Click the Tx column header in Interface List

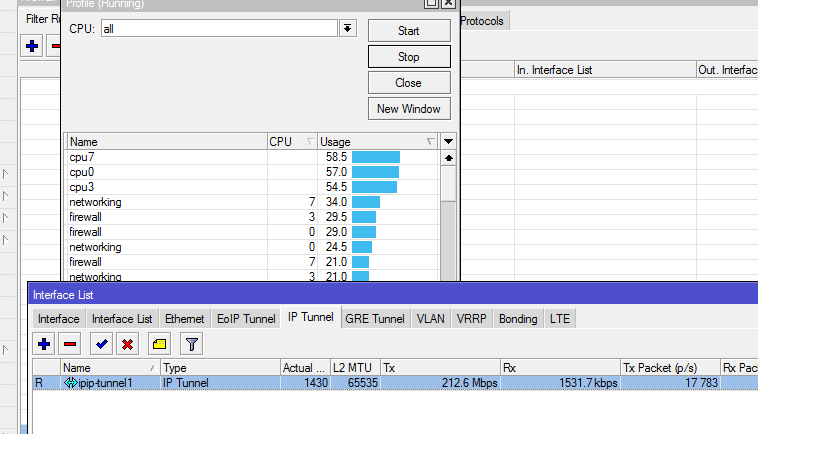tap(440, 368)
